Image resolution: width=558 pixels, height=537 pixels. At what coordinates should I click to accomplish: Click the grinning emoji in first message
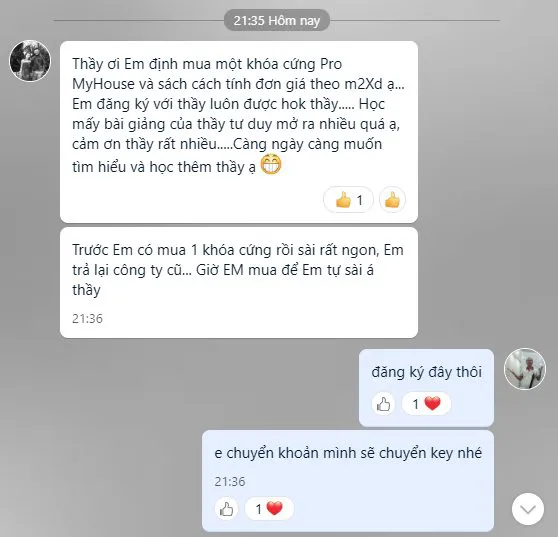pyautogui.click(x=271, y=164)
